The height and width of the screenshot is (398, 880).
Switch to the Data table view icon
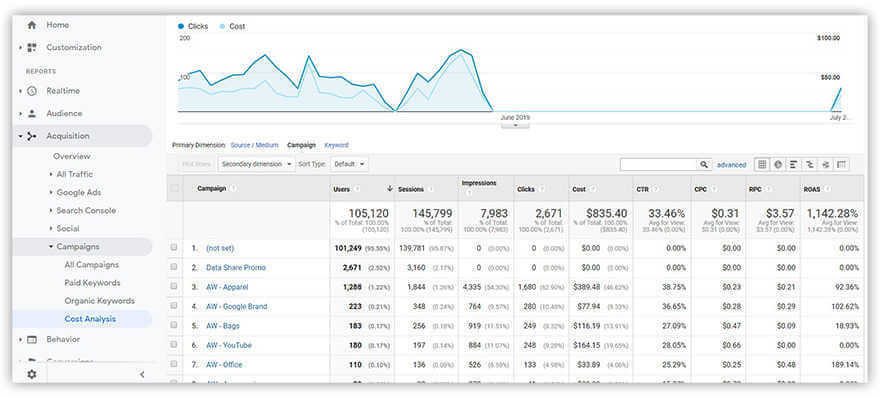click(762, 164)
